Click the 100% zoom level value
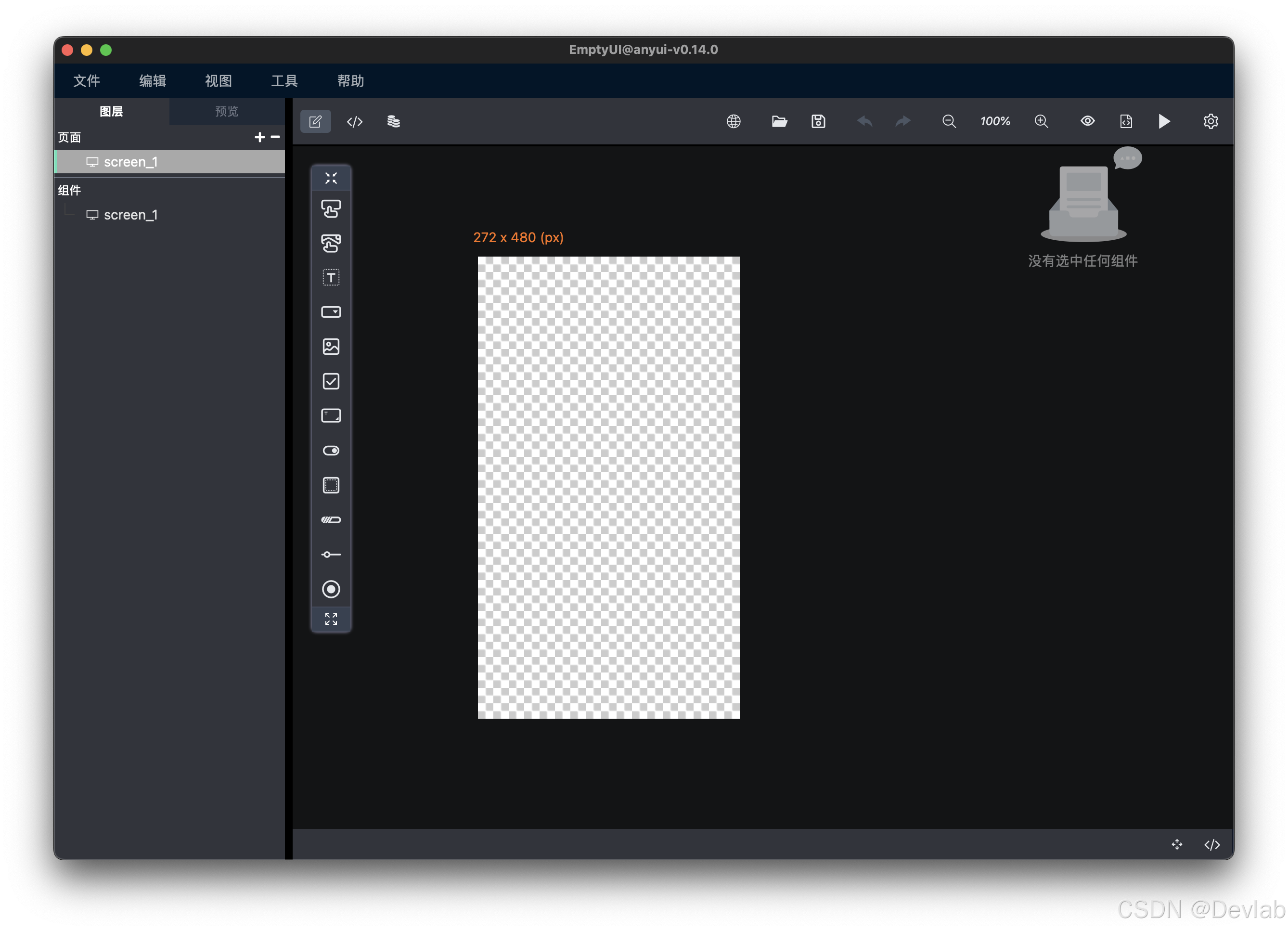 (x=995, y=122)
